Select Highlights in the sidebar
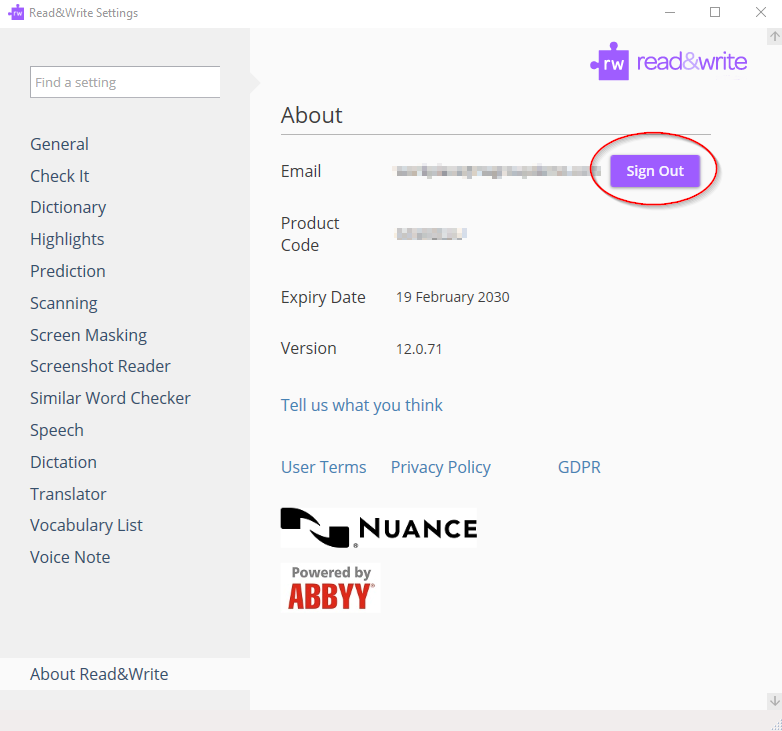 (67, 239)
